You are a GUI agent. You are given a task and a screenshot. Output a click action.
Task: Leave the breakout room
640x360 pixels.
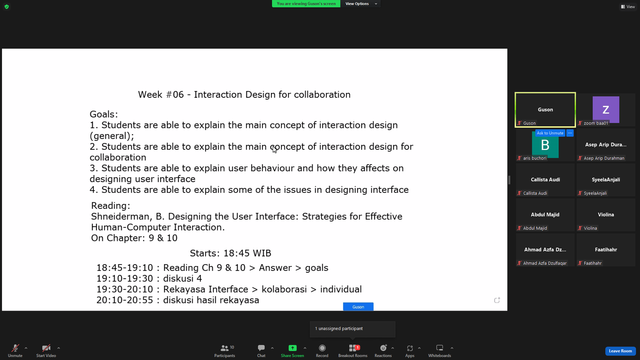click(620, 351)
